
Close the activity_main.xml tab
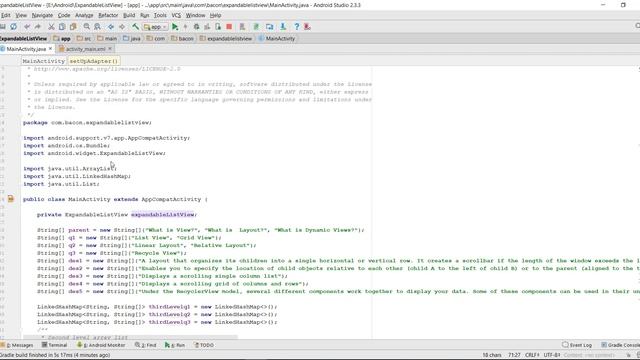click(x=110, y=49)
